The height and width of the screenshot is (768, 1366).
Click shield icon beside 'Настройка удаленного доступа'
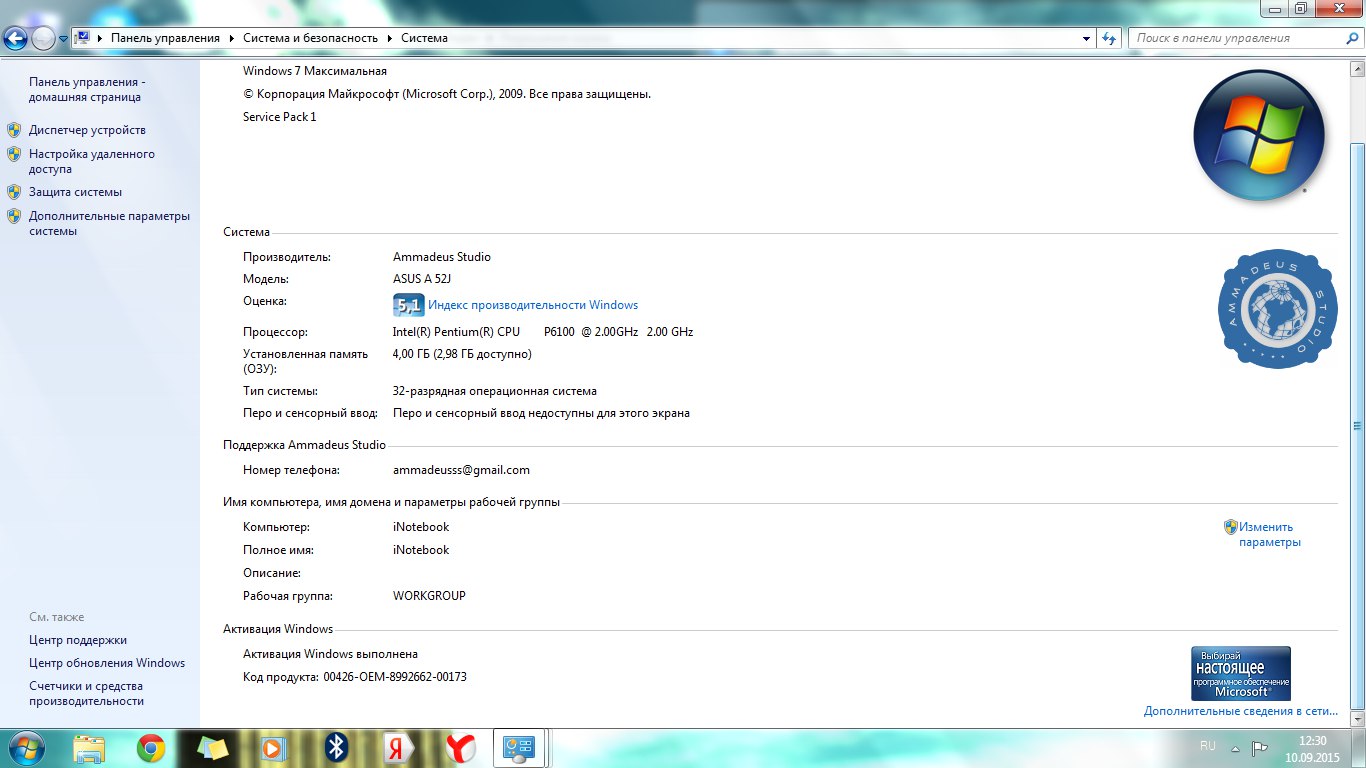pyautogui.click(x=14, y=154)
